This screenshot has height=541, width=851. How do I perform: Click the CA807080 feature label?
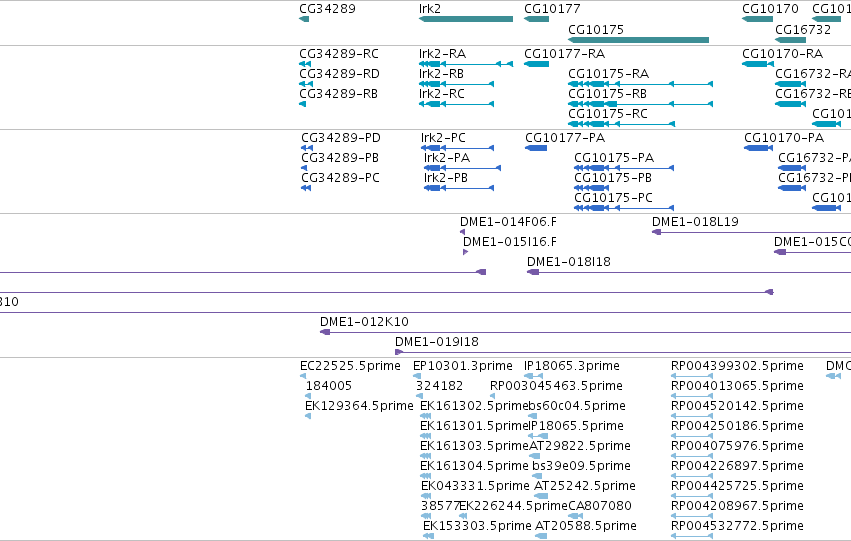pyautogui.click(x=600, y=507)
